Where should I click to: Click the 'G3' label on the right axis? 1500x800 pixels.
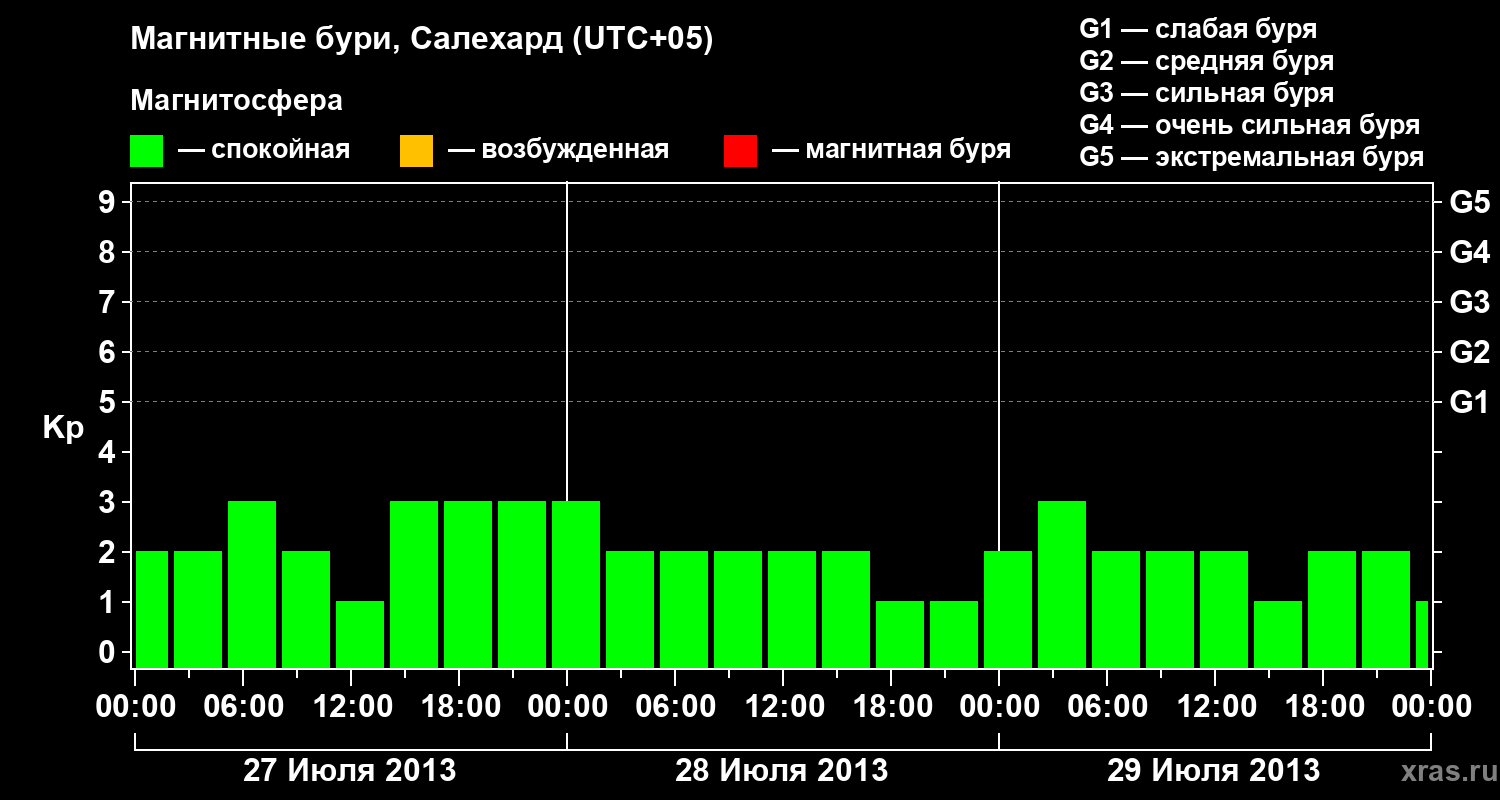[x=1469, y=302]
